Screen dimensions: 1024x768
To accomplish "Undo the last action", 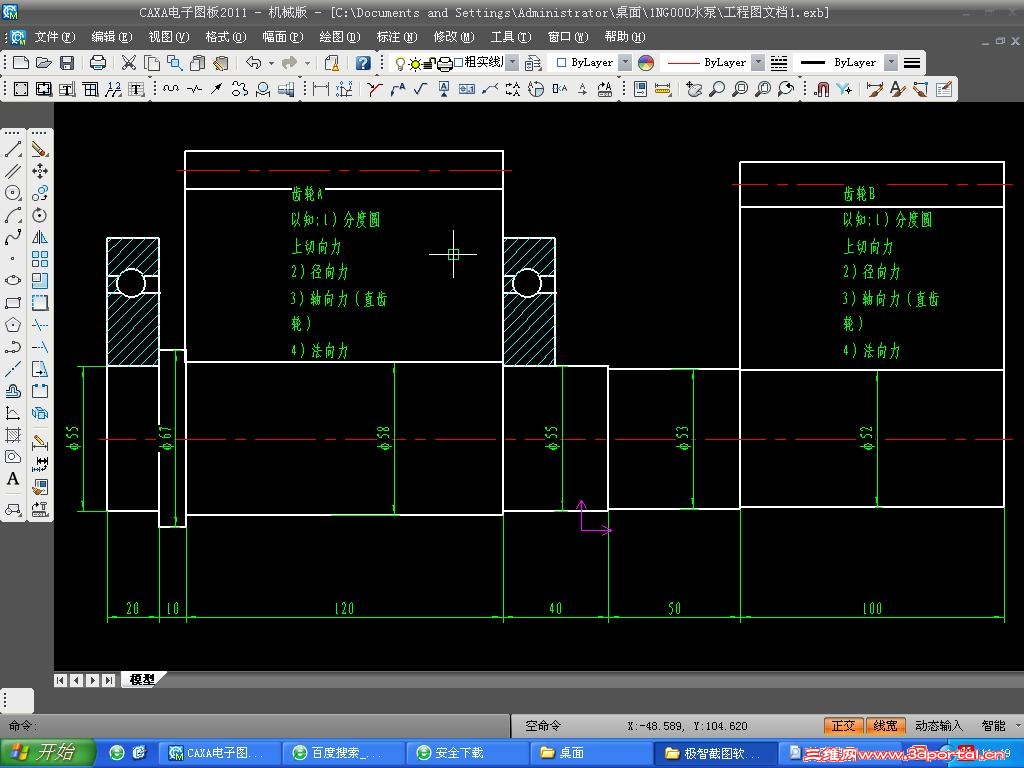I will (x=253, y=63).
